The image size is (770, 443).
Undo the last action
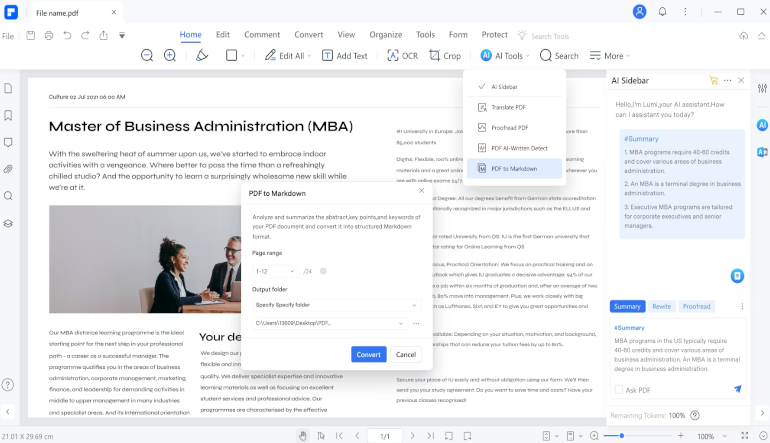[67, 35]
